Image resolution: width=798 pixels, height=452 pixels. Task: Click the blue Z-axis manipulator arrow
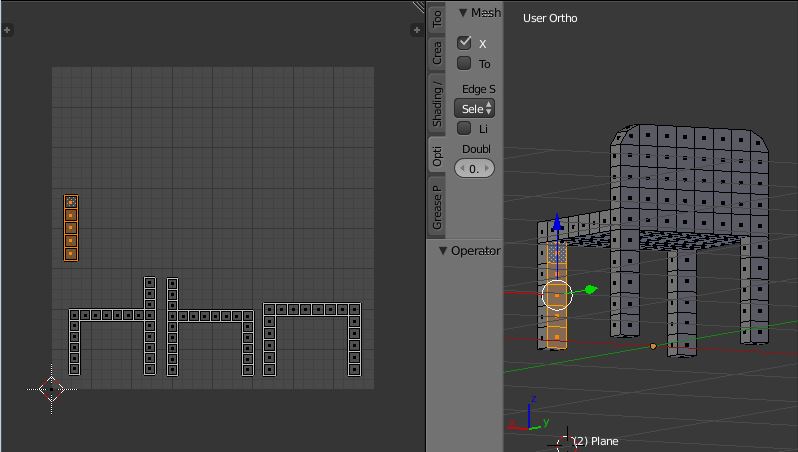pyautogui.click(x=557, y=222)
